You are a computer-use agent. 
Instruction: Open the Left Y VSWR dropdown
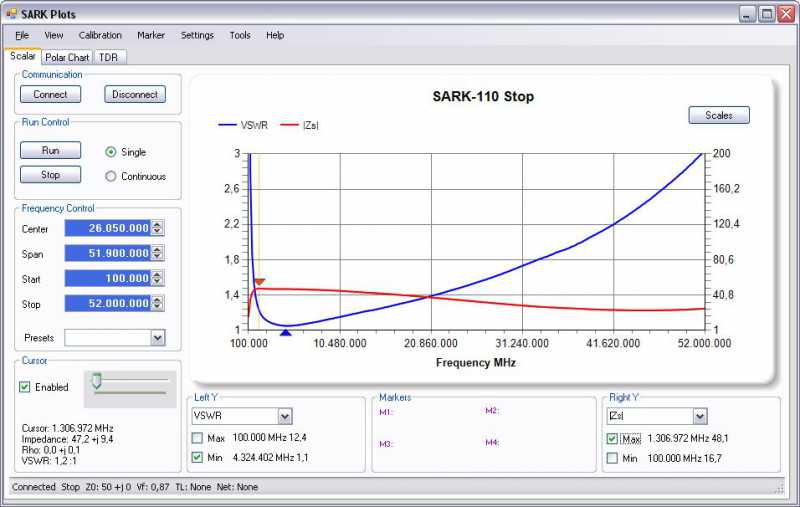(x=285, y=416)
